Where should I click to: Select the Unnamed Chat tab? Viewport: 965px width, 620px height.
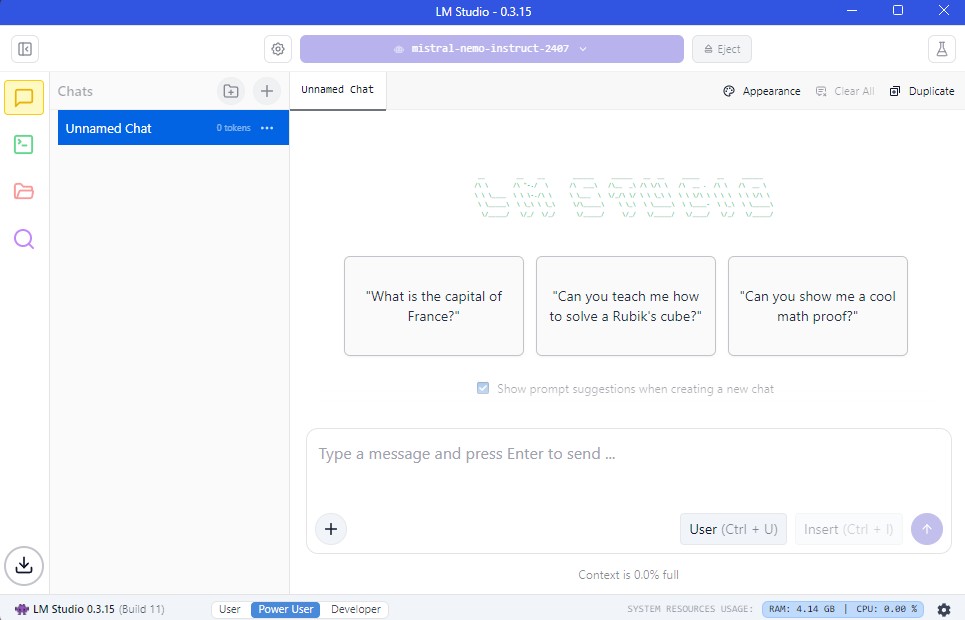pos(337,90)
